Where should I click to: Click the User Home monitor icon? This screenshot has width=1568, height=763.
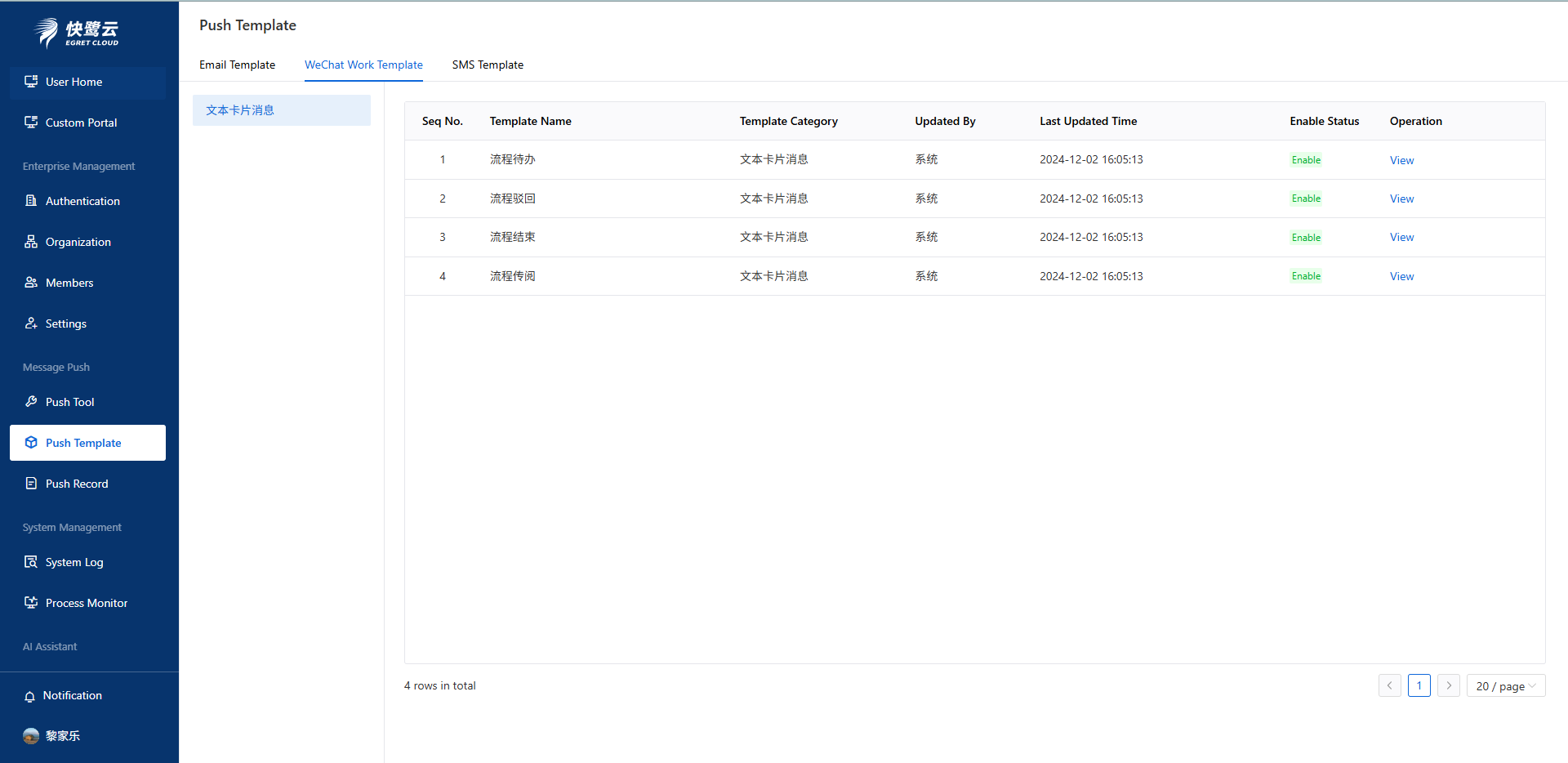click(x=31, y=82)
